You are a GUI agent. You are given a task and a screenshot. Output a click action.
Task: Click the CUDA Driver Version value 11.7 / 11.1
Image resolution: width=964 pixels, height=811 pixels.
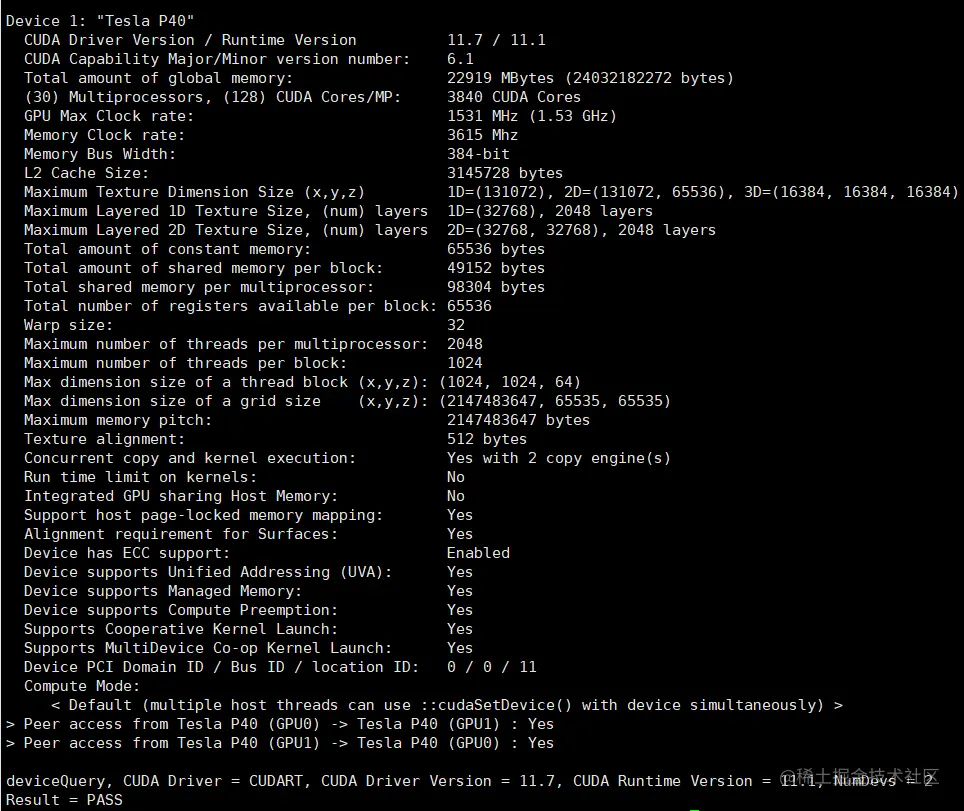[x=496, y=40]
